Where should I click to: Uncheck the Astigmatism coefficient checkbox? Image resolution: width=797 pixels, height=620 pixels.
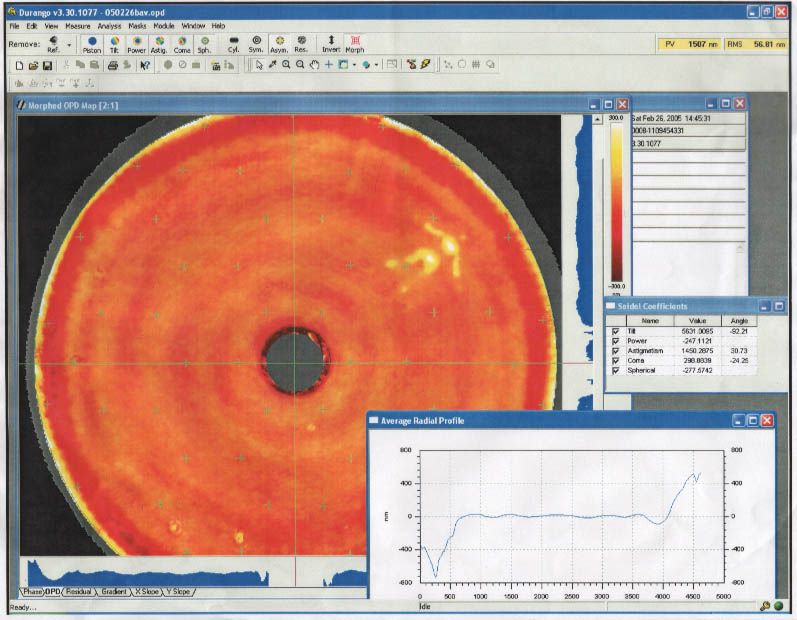click(x=616, y=351)
